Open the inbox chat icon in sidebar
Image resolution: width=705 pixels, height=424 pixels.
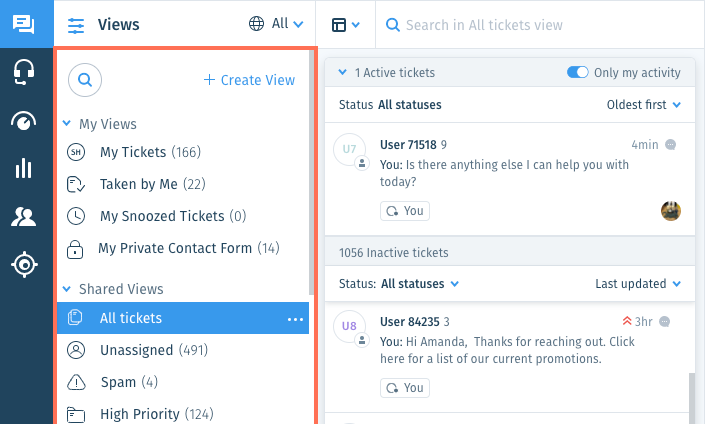(x=24, y=24)
